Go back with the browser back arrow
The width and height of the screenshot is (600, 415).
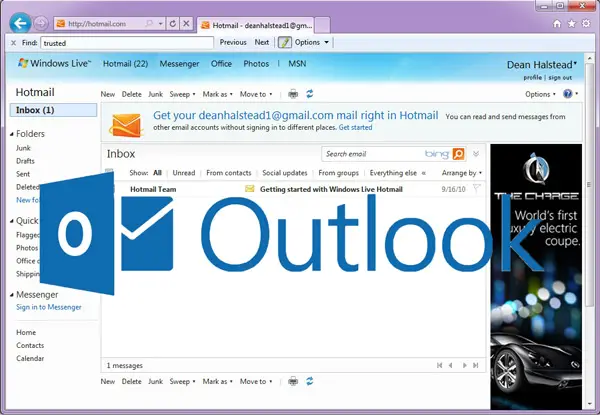click(x=20, y=23)
